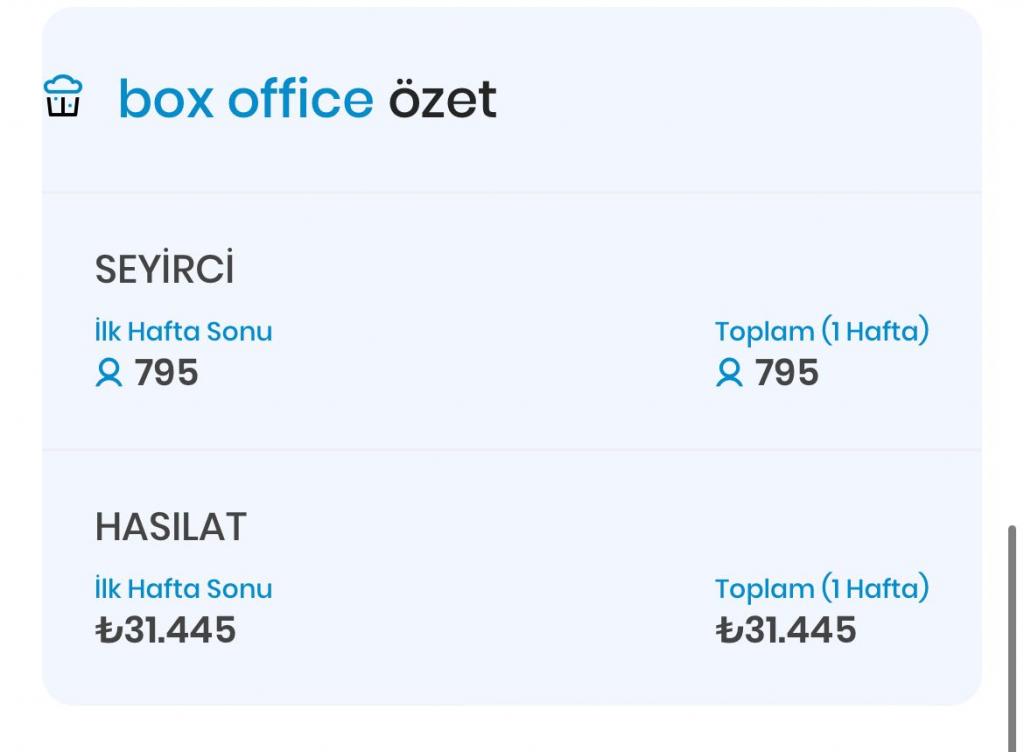
Task: Open "İlk Hafta Sonu" under HASILAT
Action: (x=183, y=588)
